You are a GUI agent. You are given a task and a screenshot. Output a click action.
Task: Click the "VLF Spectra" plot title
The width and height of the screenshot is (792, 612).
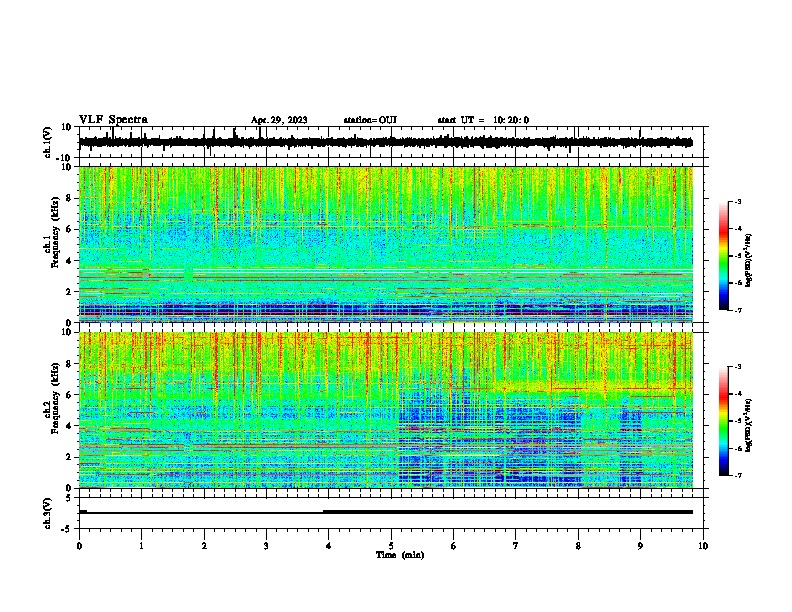(113, 120)
